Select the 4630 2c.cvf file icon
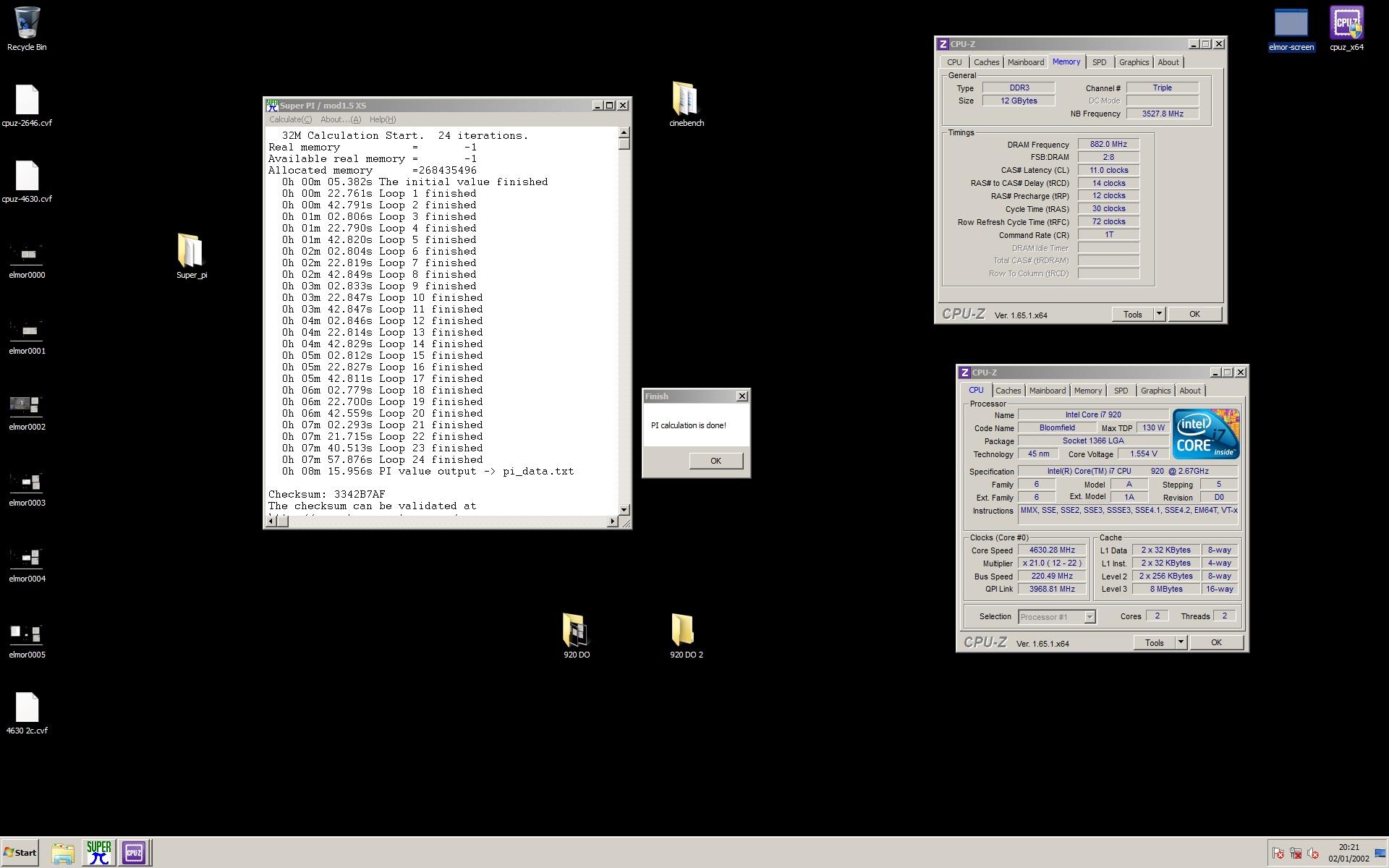1389x868 pixels. click(x=27, y=713)
